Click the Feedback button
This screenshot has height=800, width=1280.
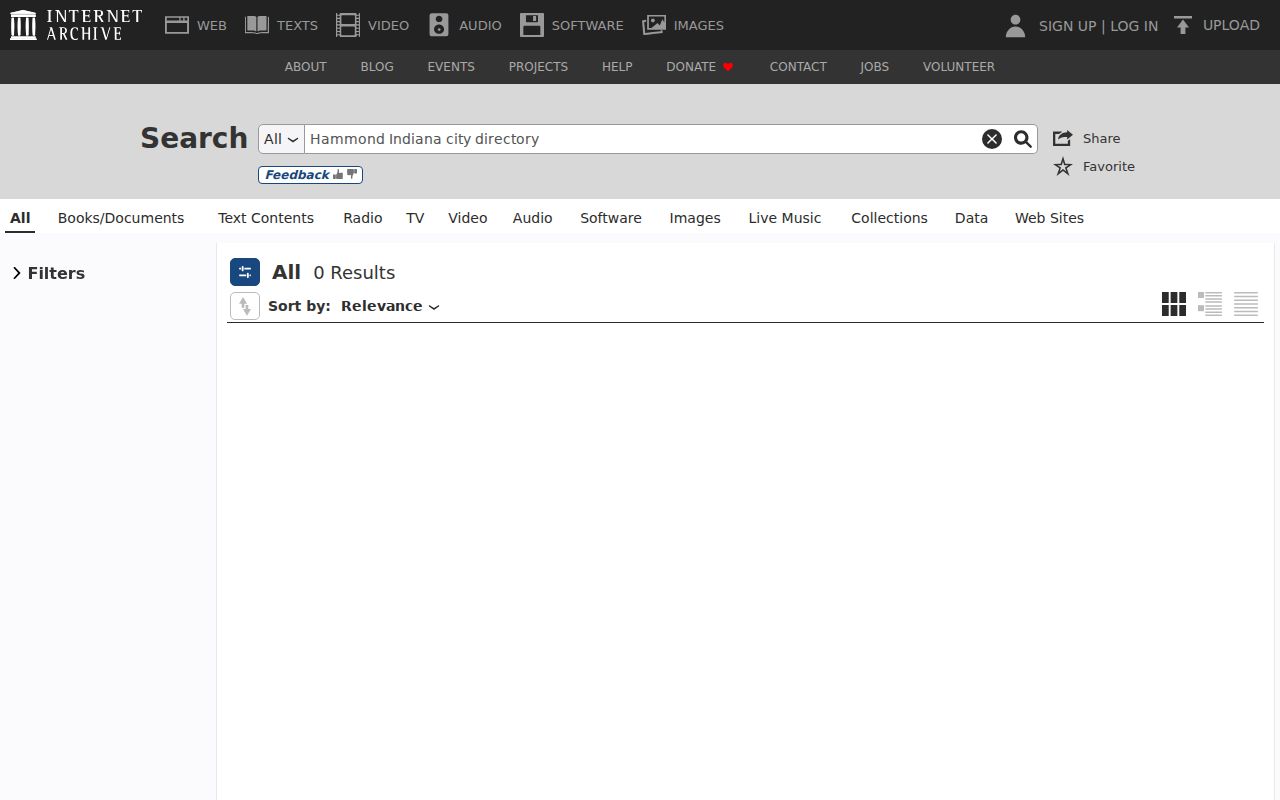coord(310,175)
